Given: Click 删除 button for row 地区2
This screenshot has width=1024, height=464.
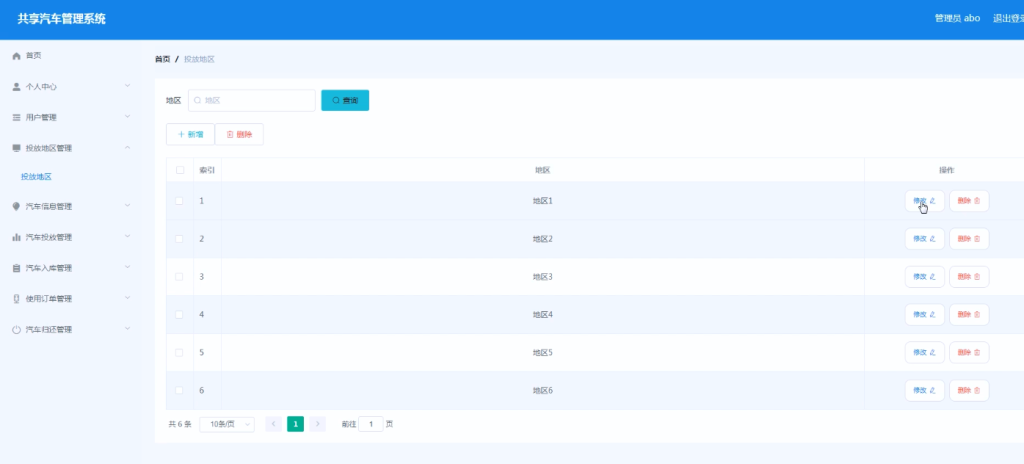Looking at the screenshot, I should pos(968,239).
